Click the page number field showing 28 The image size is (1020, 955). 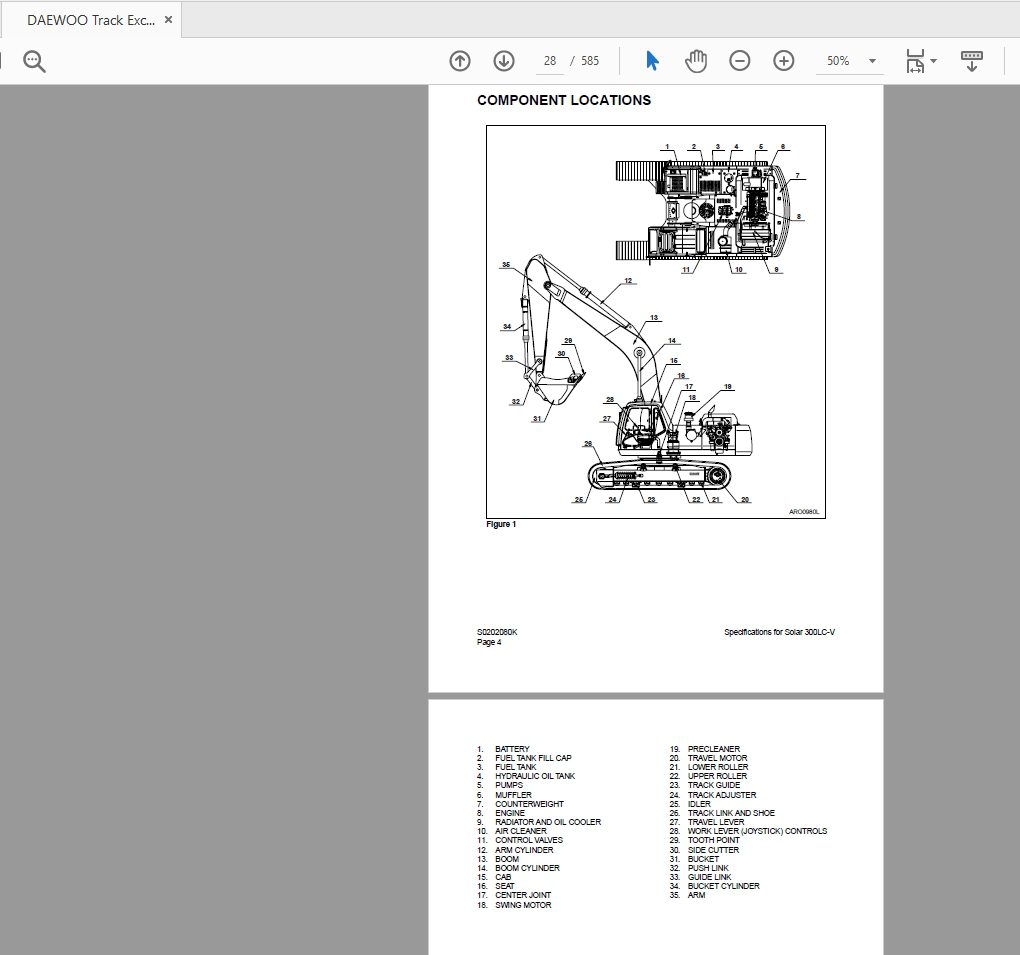point(548,61)
